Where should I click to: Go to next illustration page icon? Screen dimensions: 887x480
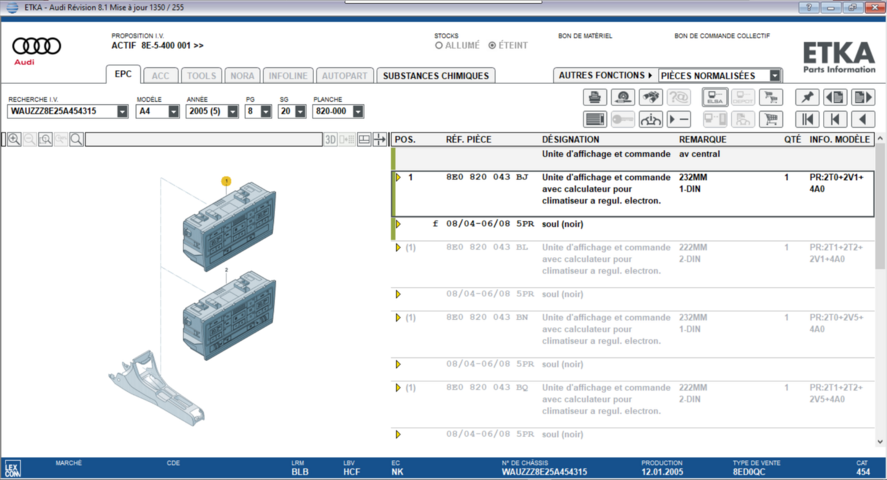pyautogui.click(x=863, y=97)
